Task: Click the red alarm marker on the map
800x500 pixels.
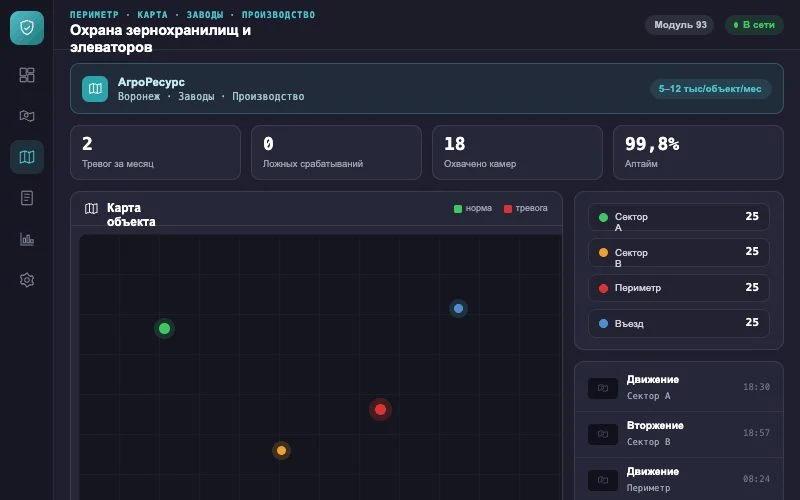Action: point(380,409)
